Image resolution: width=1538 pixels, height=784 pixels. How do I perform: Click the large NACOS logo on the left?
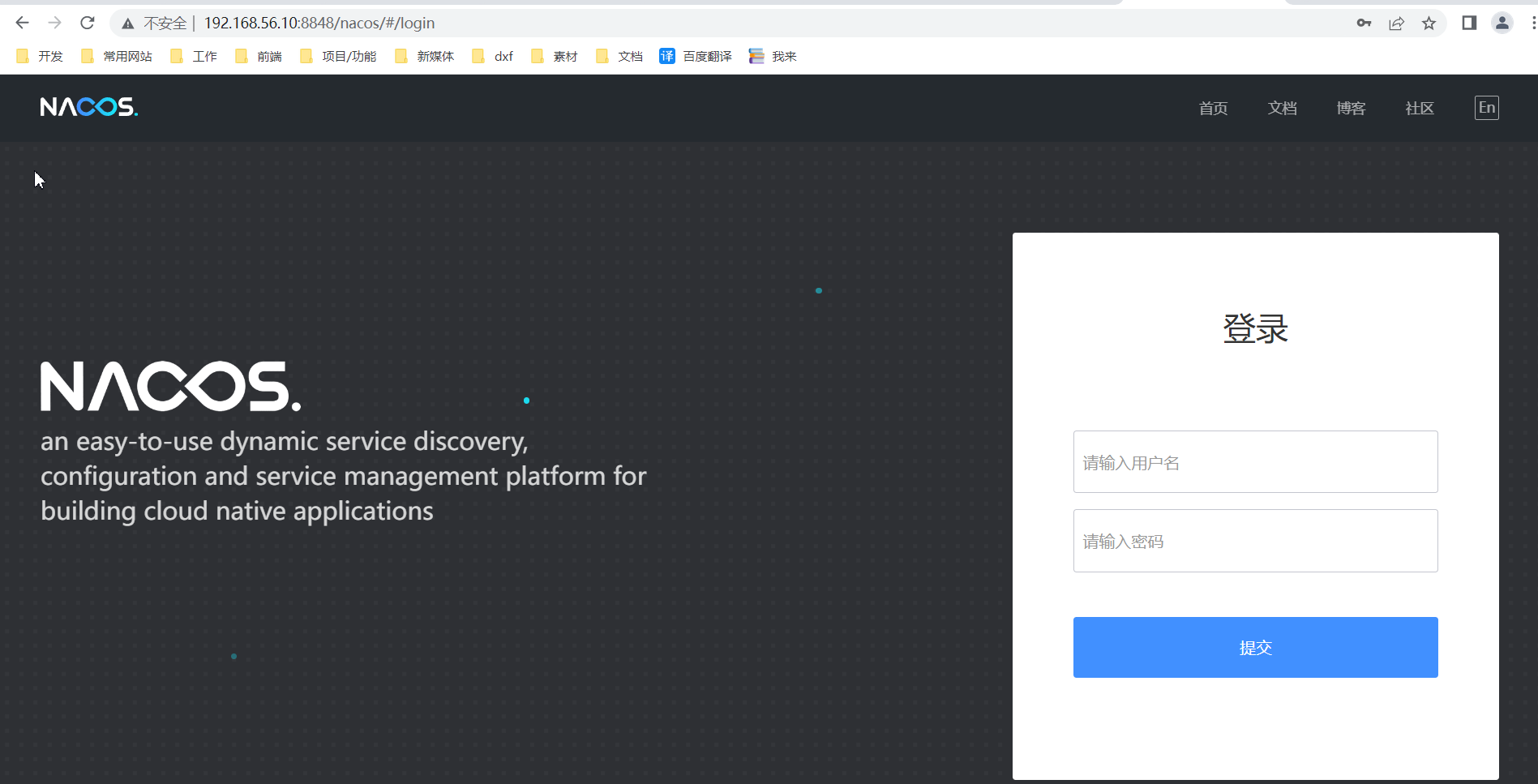click(x=171, y=386)
